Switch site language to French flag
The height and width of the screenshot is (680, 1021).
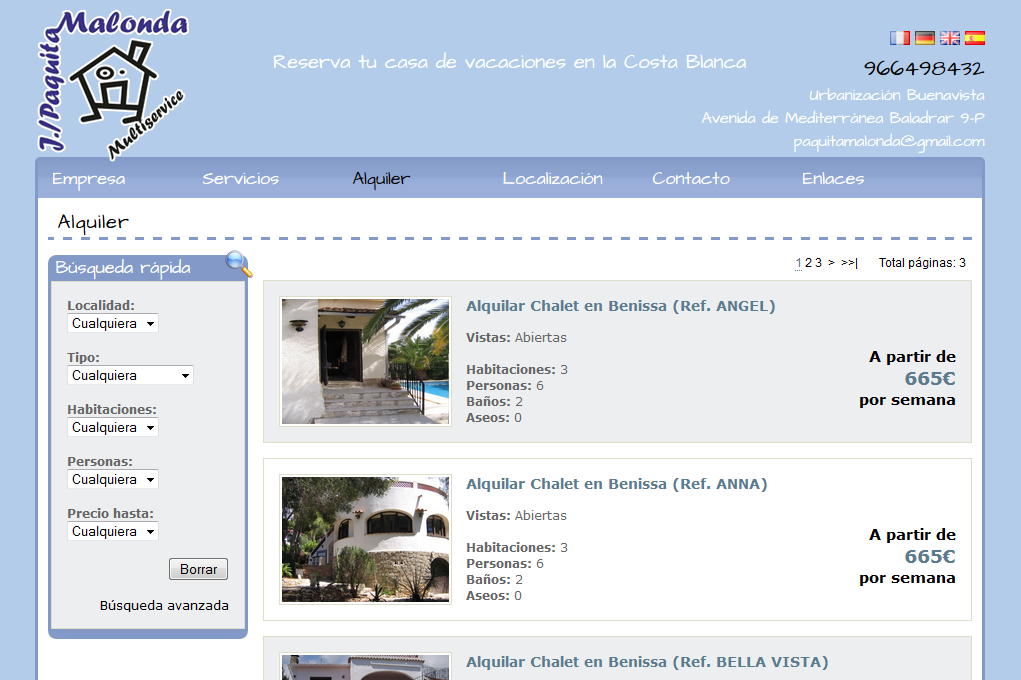click(900, 38)
